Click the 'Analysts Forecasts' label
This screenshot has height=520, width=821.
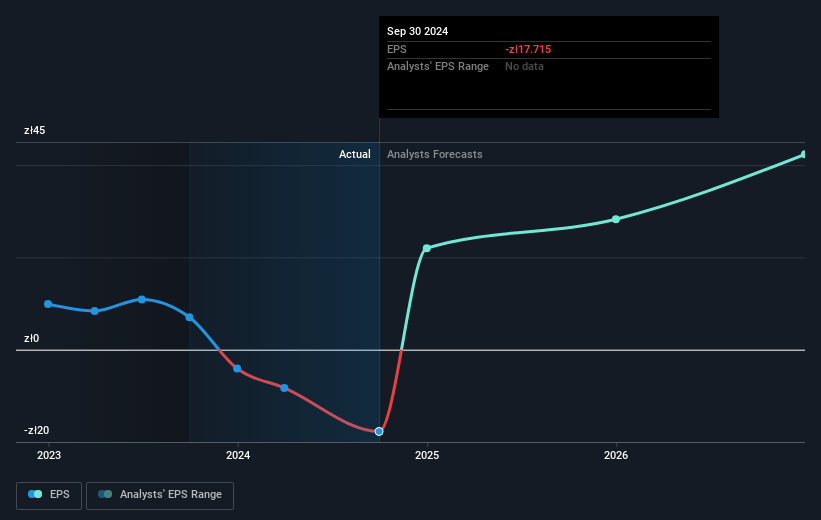435,154
